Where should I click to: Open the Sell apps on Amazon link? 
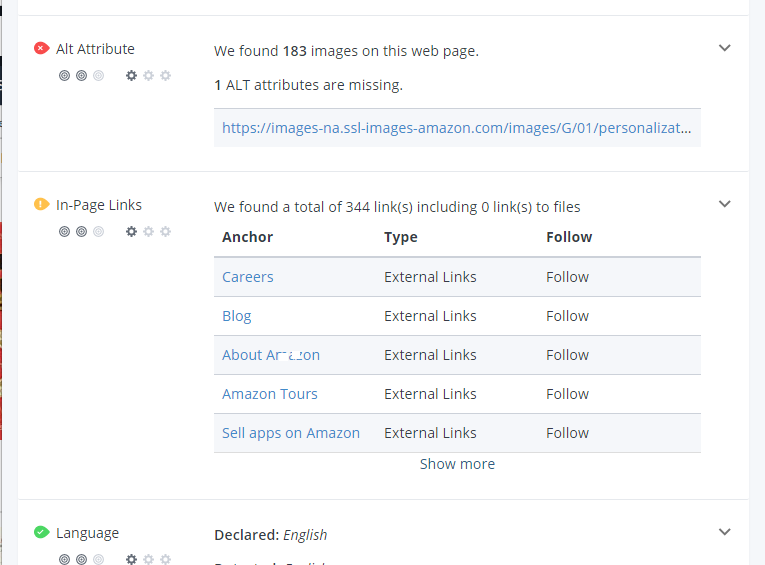click(291, 433)
